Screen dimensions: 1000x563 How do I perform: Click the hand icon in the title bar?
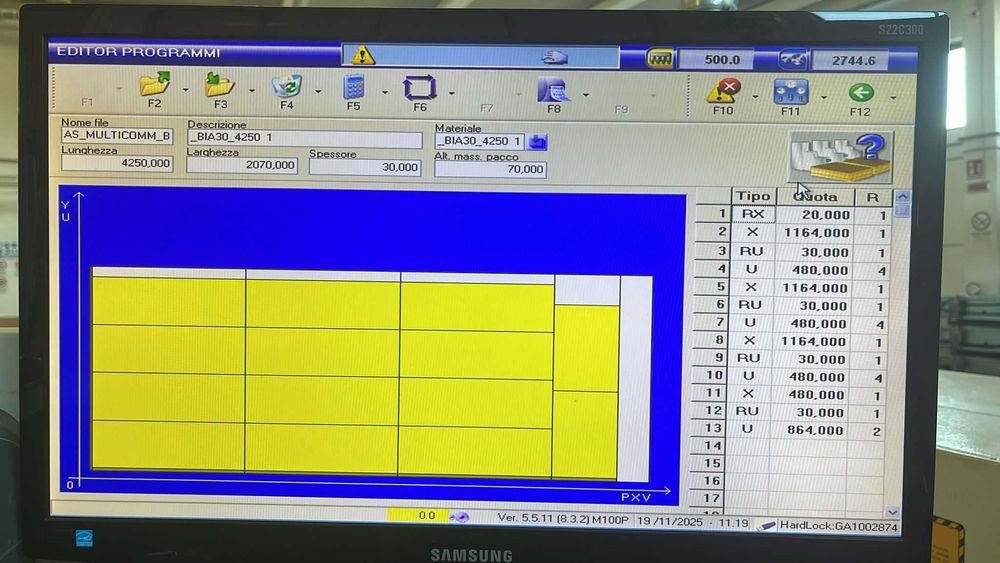coord(554,58)
